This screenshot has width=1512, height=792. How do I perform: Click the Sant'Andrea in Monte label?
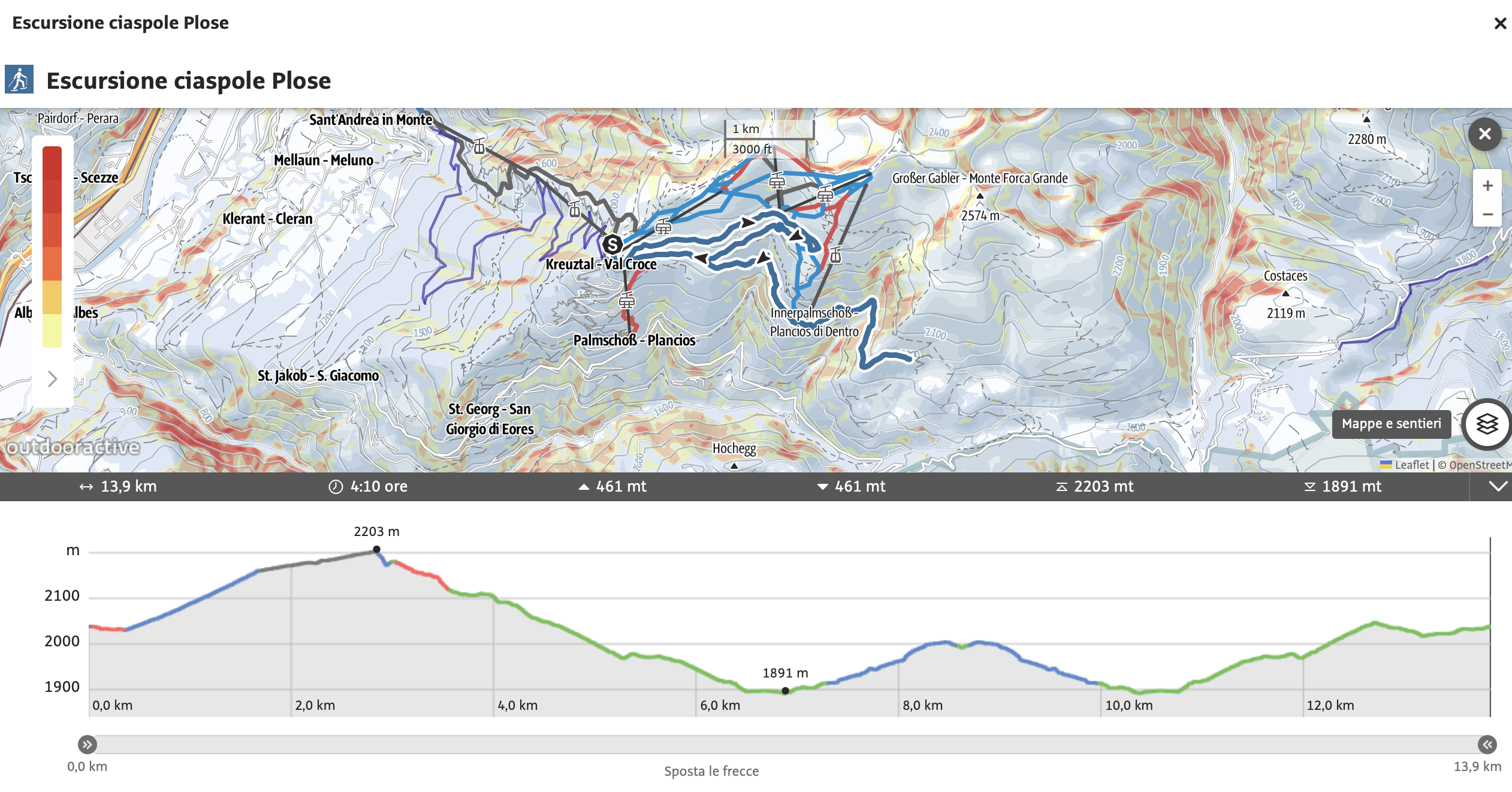[370, 120]
